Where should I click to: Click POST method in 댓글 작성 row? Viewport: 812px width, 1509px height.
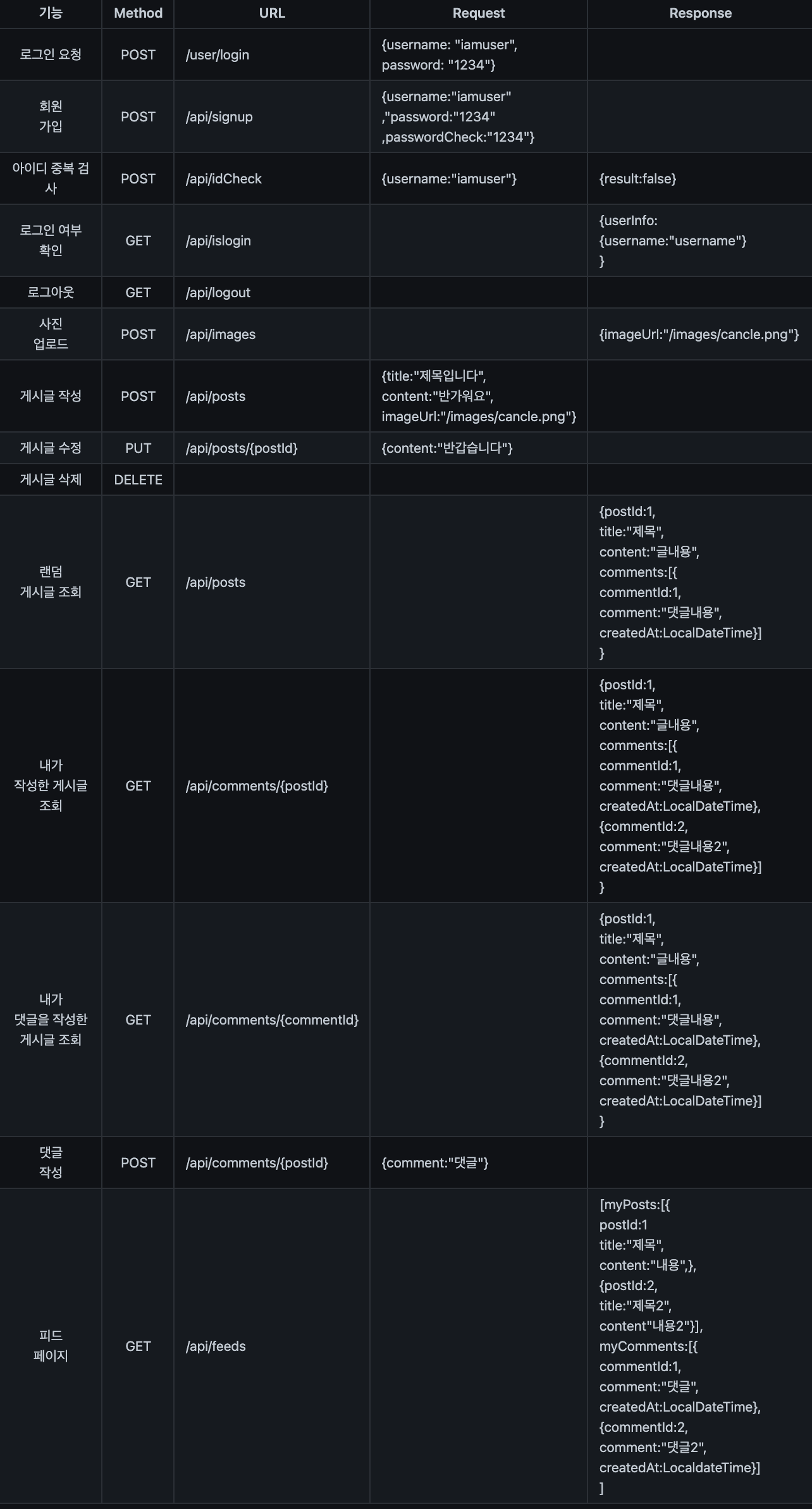[x=138, y=1162]
